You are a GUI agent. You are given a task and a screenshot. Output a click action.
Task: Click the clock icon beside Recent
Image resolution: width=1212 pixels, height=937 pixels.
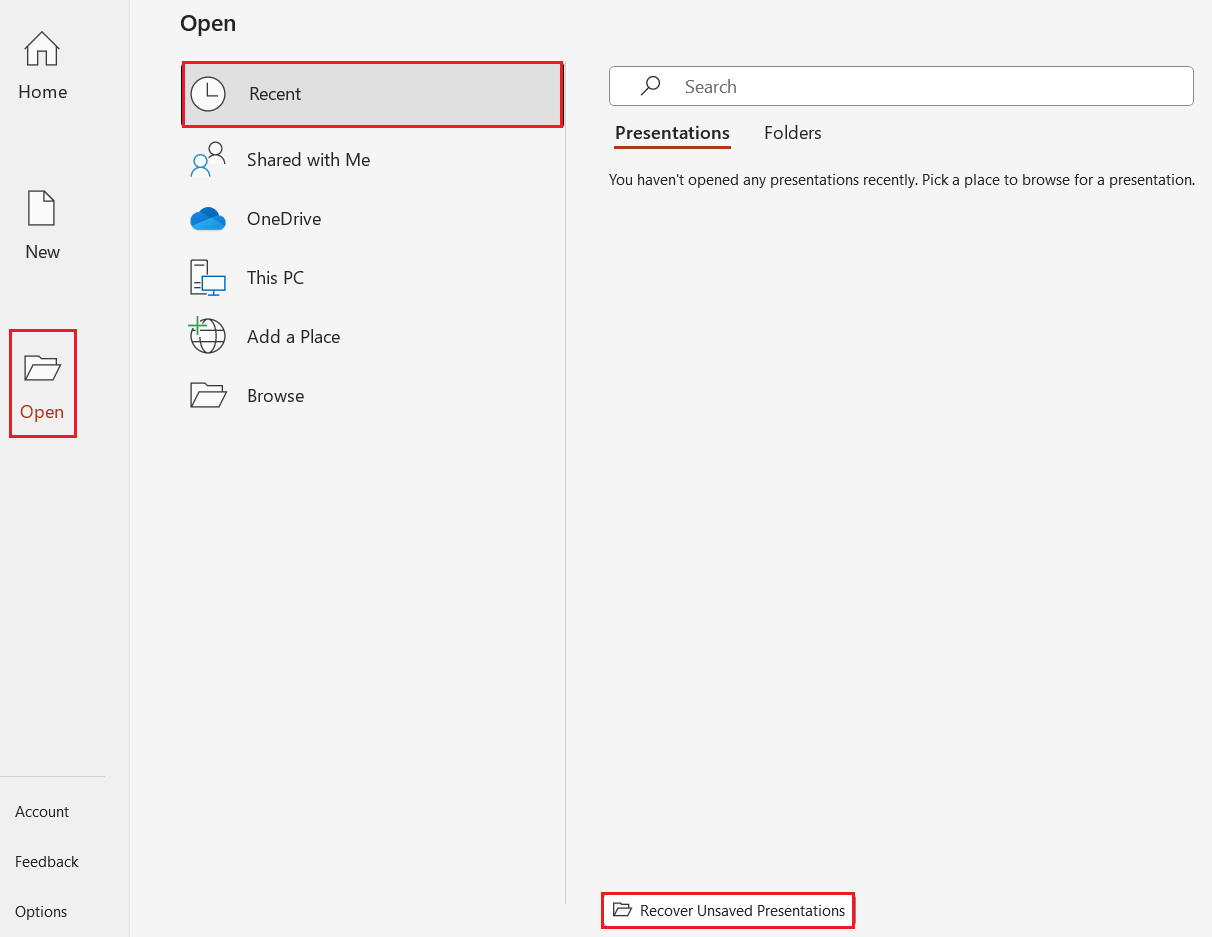pos(208,94)
